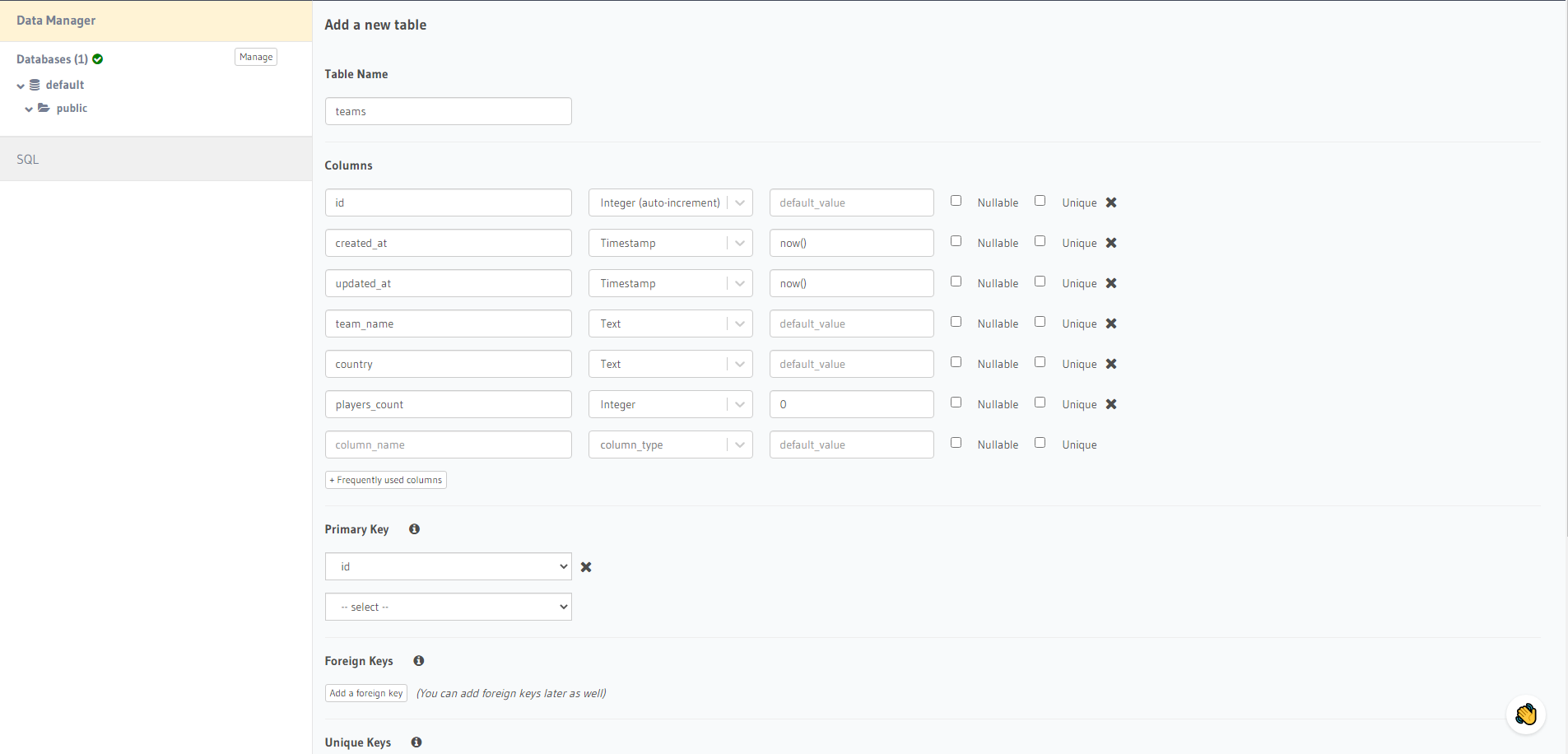Screen dimensions: 1568x754
Task: Open the country Text type dropdown
Action: (x=671, y=364)
